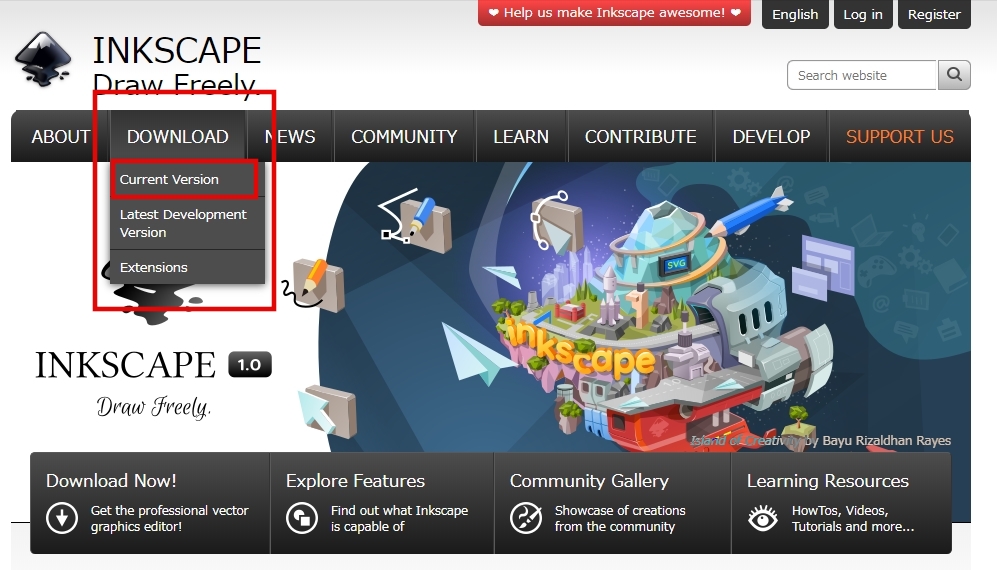Open the CONTRIBUTE menu
The width and height of the screenshot is (997, 570).
640,137
